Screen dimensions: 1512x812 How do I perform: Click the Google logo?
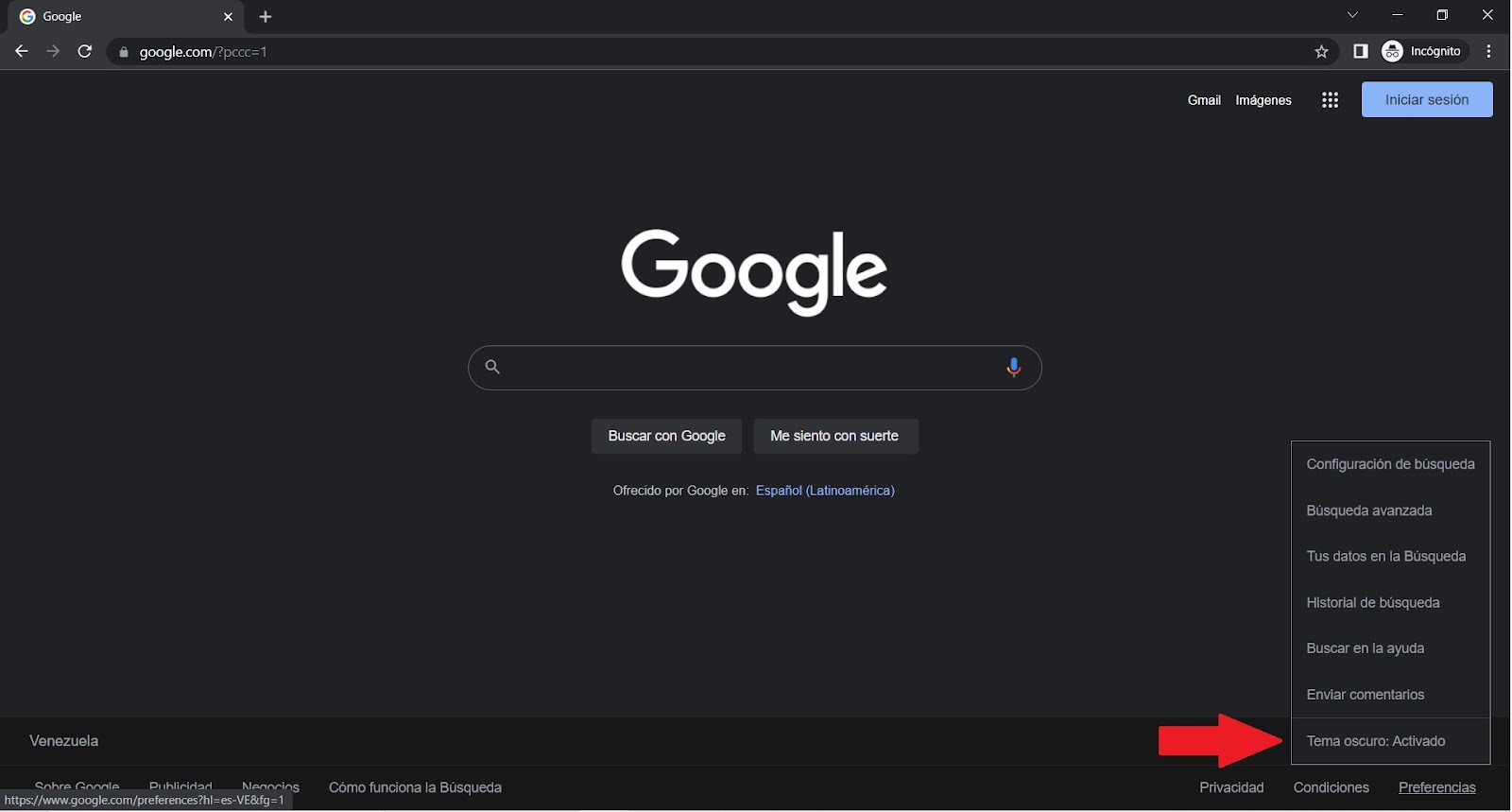[x=754, y=271]
